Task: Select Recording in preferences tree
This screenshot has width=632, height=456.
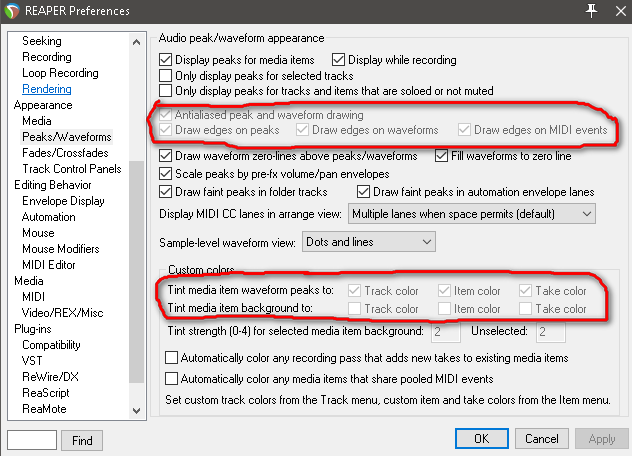Action: (x=47, y=57)
